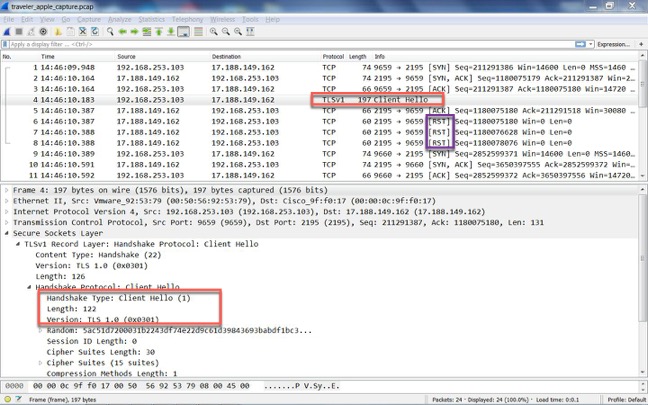648x405 pixels.
Task: Open Capture options gear icon
Action: (x=43, y=32)
